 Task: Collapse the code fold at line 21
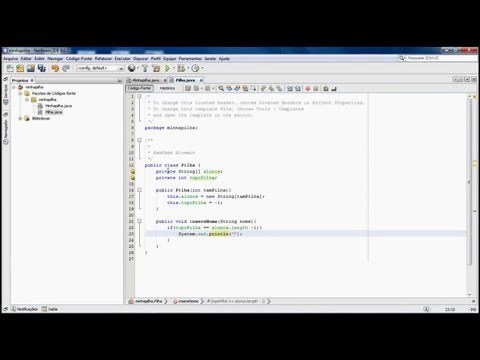tap(139, 221)
